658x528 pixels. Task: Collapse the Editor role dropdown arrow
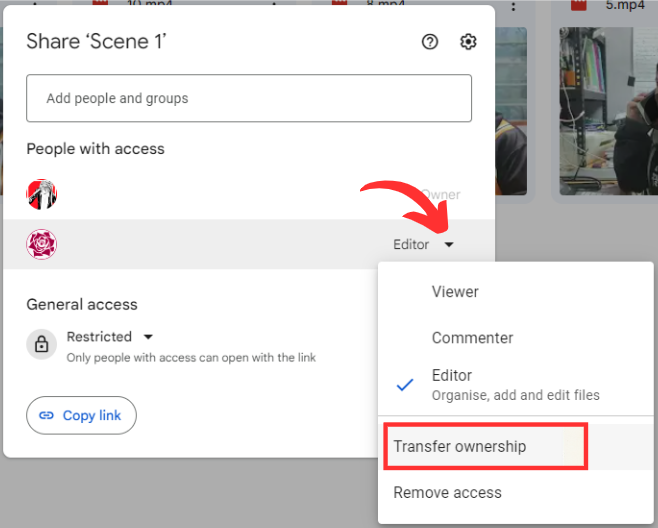449,245
